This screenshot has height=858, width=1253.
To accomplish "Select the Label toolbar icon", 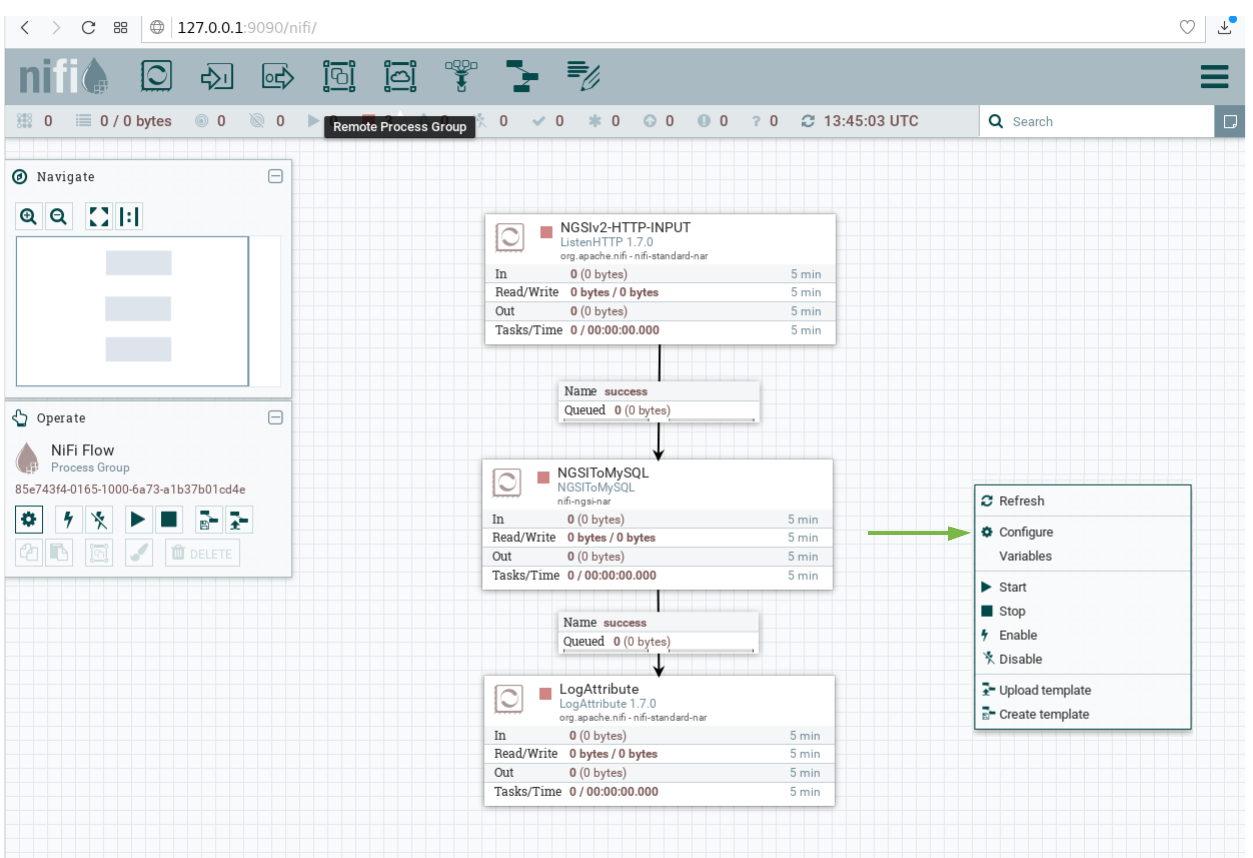I will click(582, 76).
